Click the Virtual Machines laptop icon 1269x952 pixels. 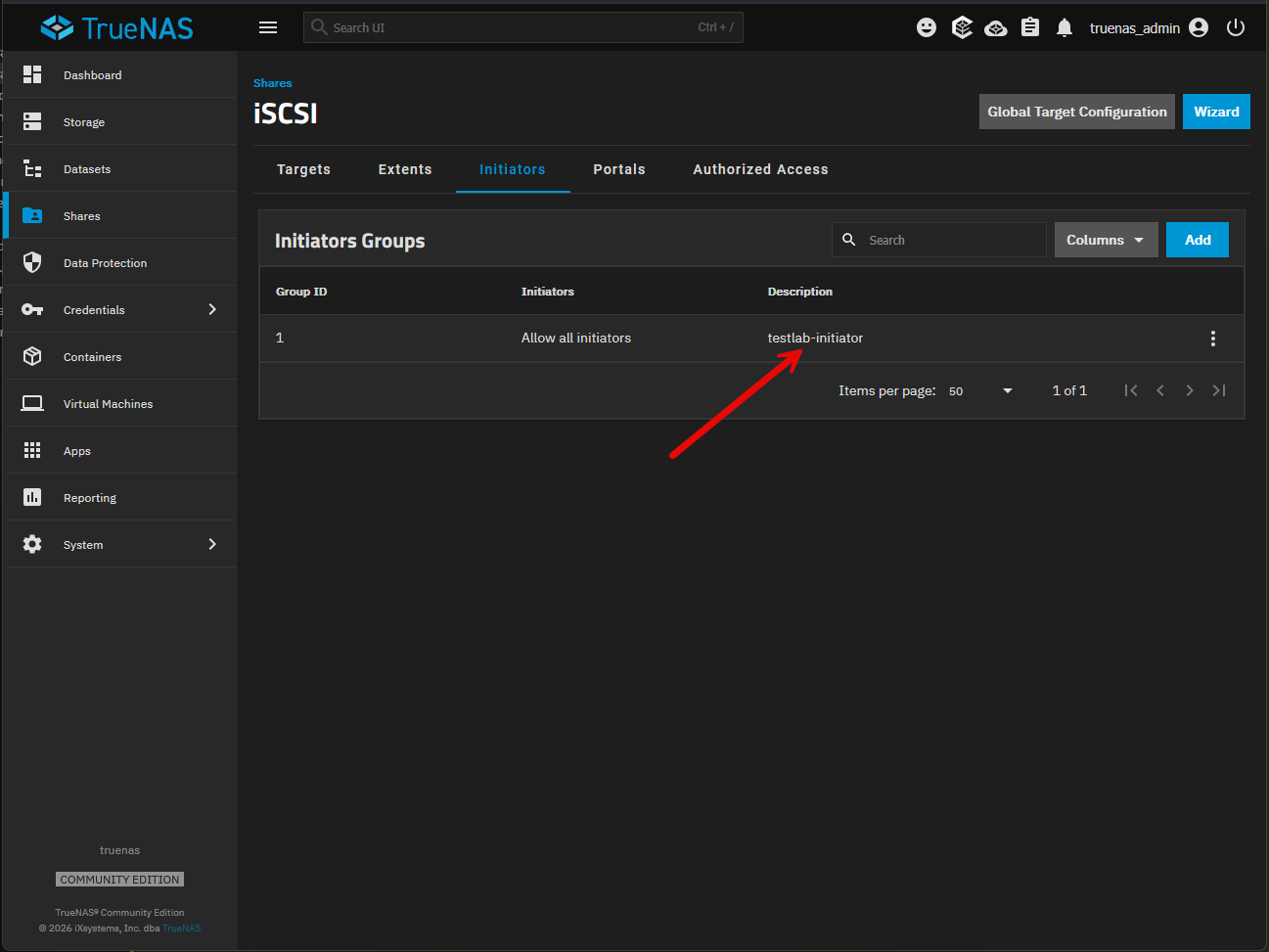coord(32,403)
